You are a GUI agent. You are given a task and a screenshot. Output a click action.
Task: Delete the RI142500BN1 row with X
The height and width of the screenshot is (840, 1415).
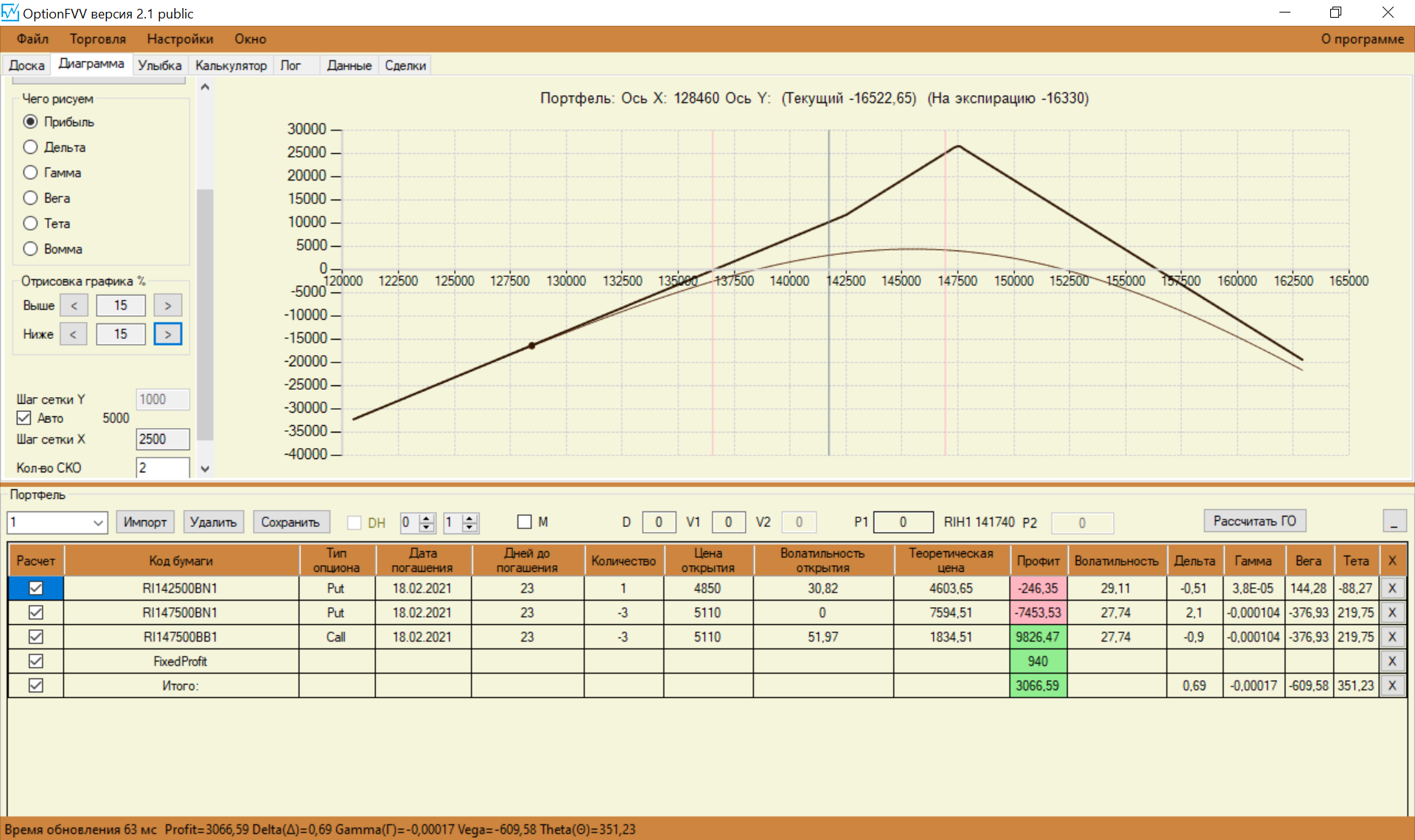pos(1391,588)
